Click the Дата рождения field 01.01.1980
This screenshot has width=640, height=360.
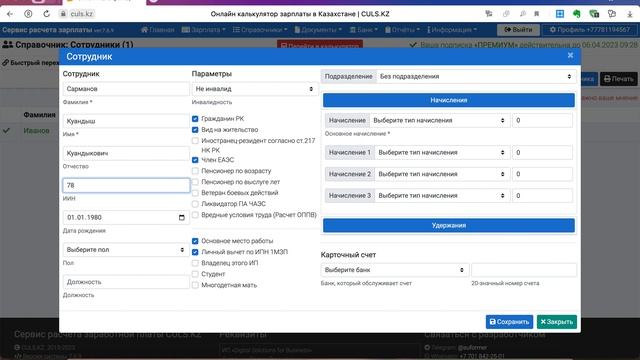126,218
